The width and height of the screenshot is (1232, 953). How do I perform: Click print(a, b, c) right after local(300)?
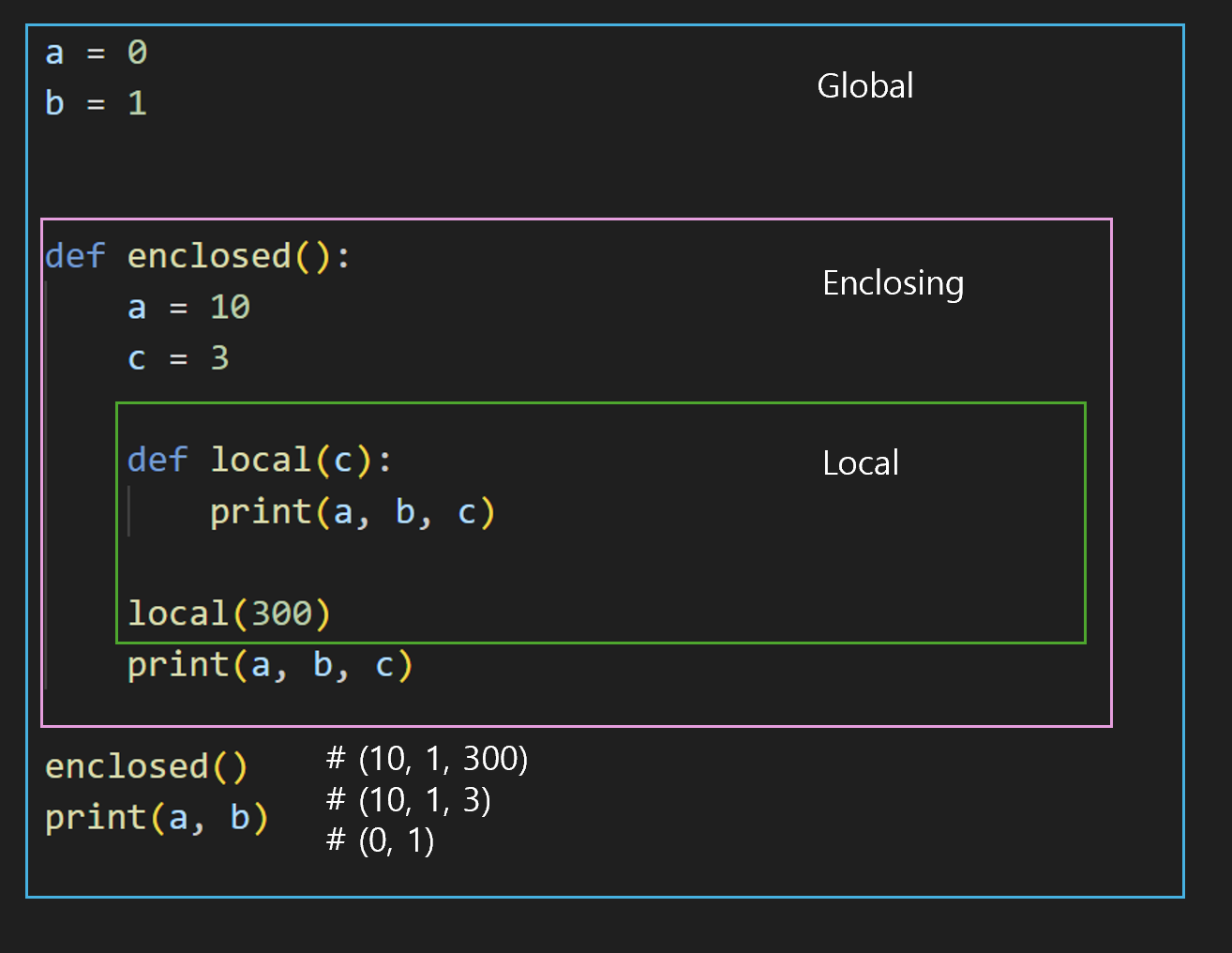click(270, 665)
